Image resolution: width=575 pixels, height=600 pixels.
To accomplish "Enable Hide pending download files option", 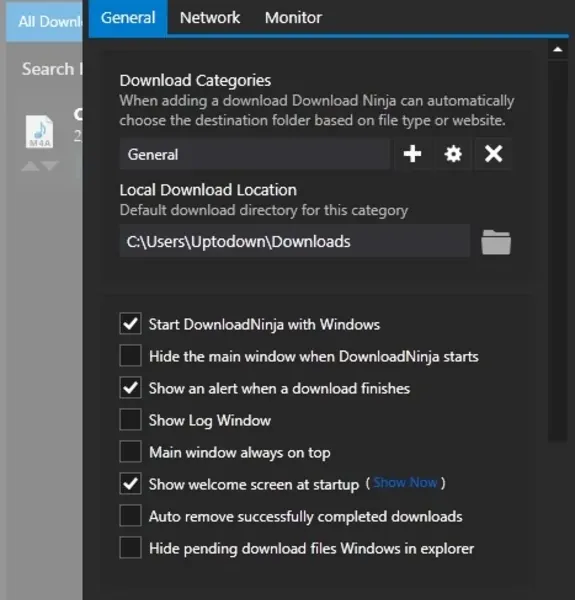I will [130, 548].
